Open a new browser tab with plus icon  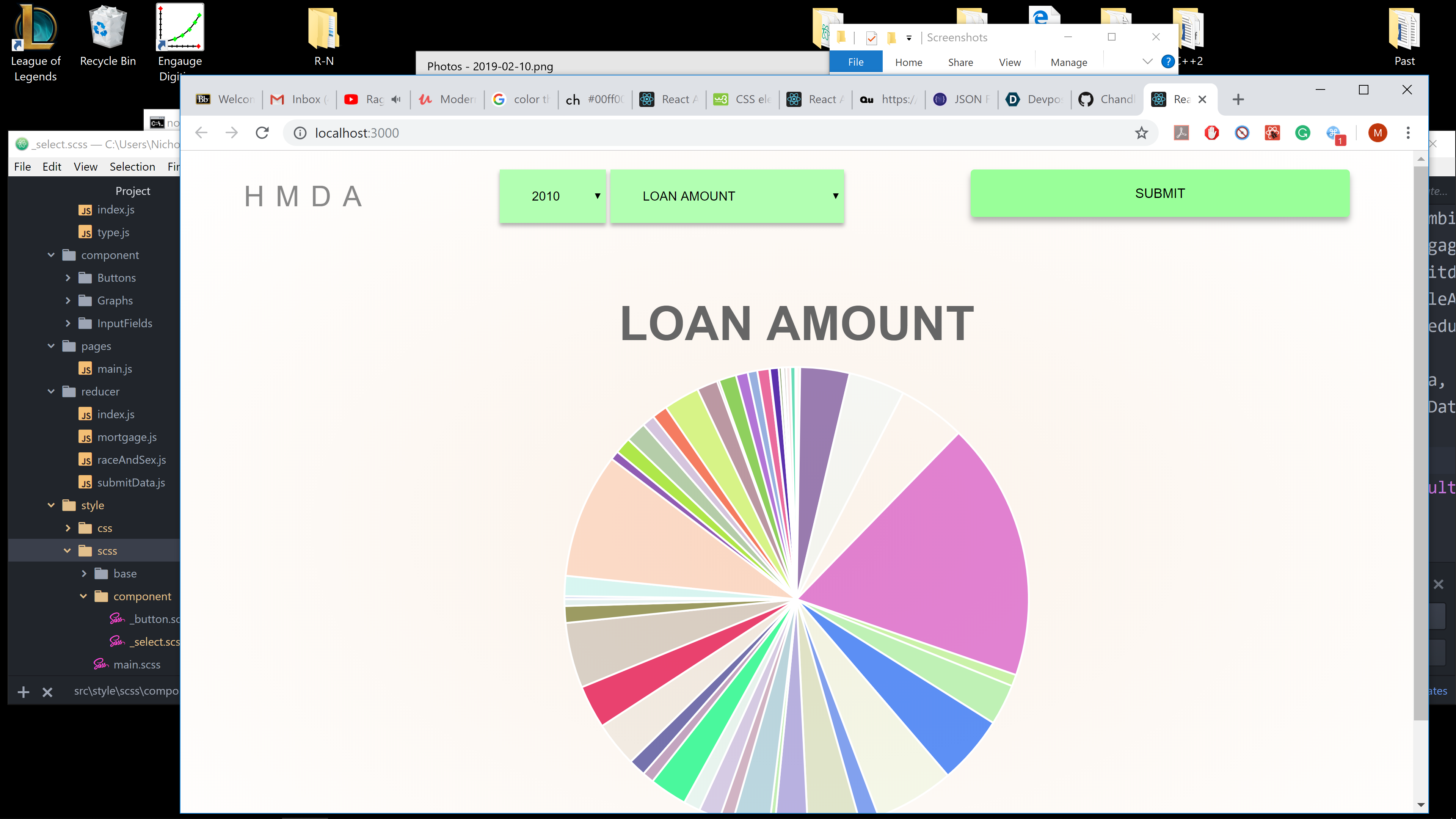click(x=1238, y=99)
